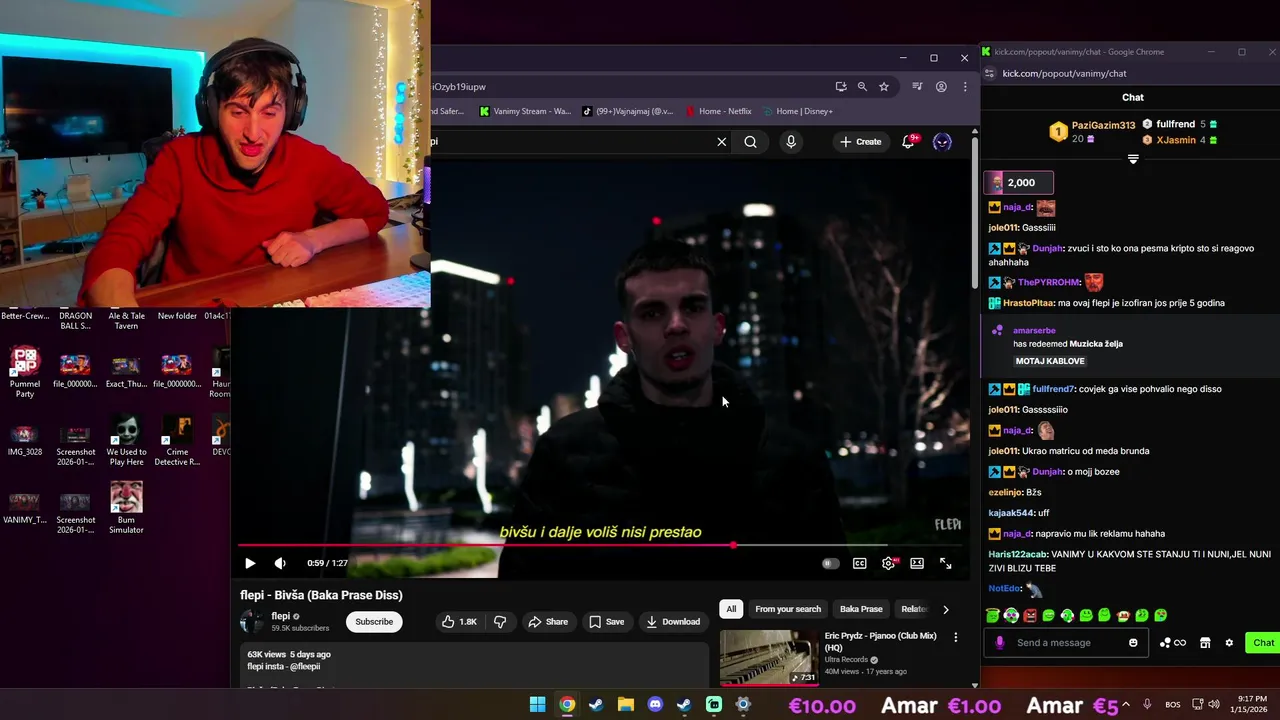The image size is (1280, 720).
Task: Select the From your search chip
Action: (788, 609)
